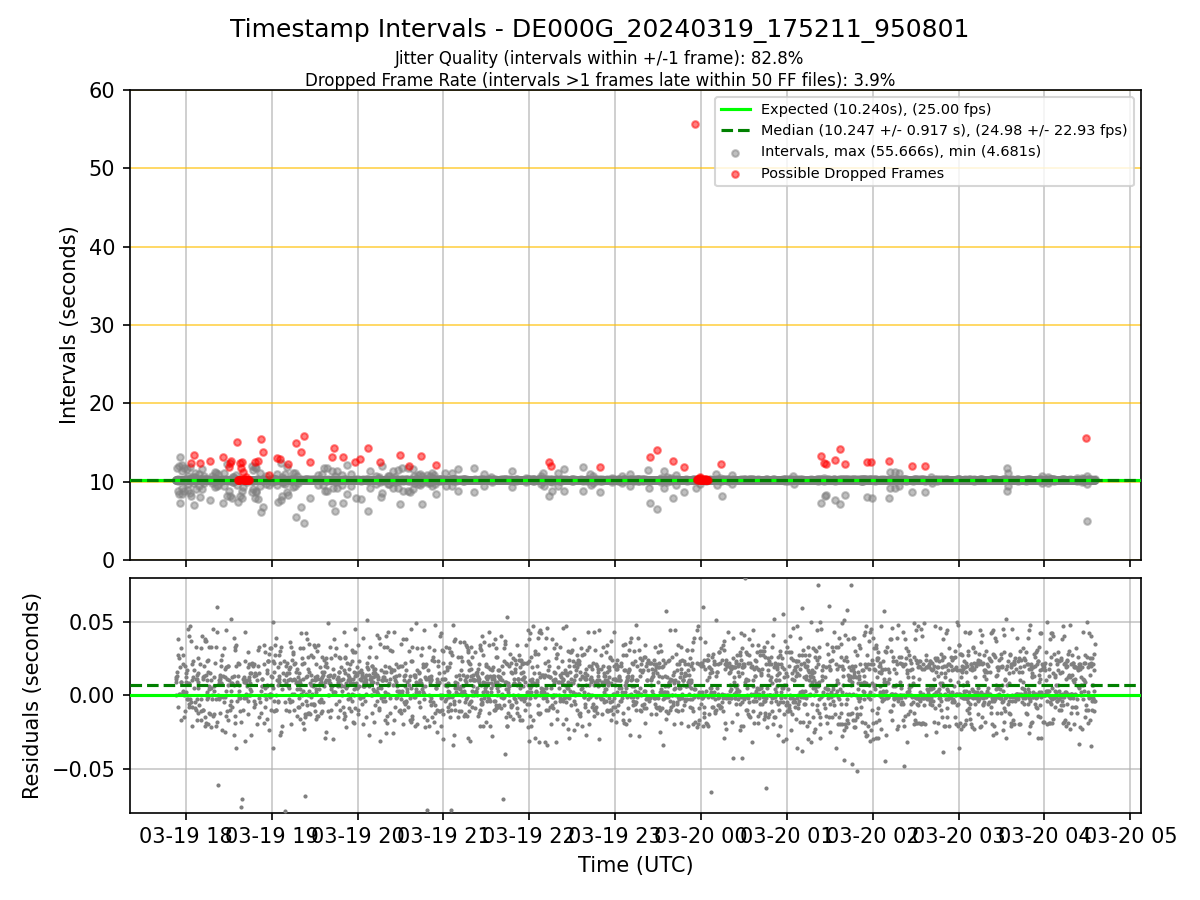This screenshot has height=900, width=1200.
Task: Click the gray minimum point below 5 seconds at far right
Action: (x=1087, y=521)
